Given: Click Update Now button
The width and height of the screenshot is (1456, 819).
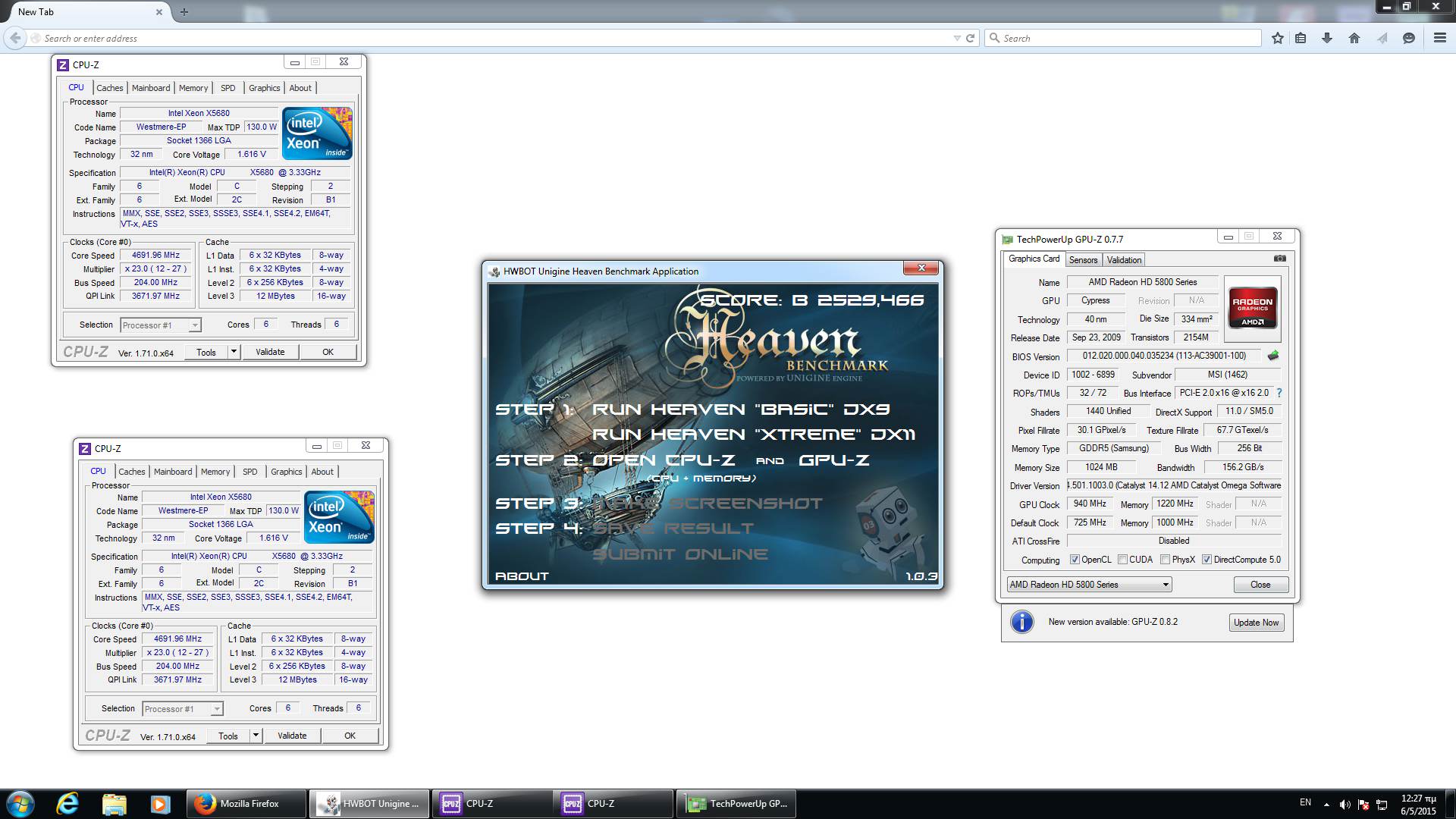Looking at the screenshot, I should pos(1256,623).
